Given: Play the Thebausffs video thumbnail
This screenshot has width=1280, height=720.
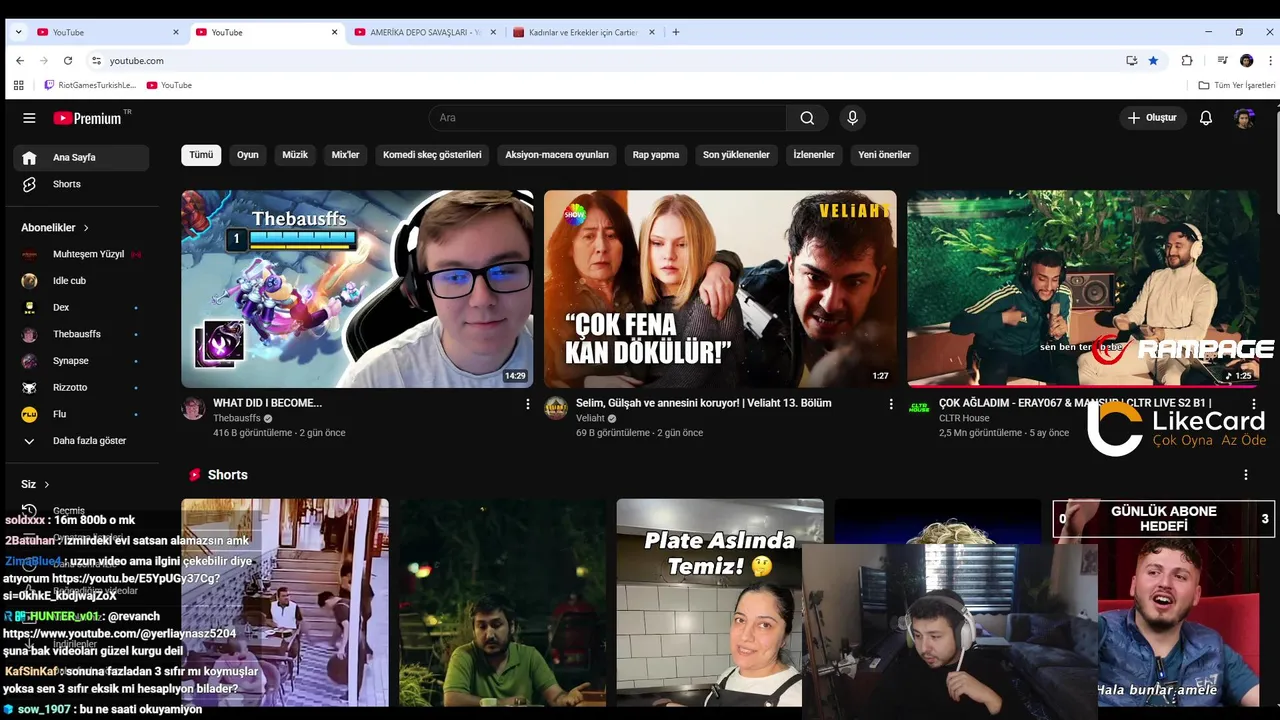Looking at the screenshot, I should (x=357, y=289).
